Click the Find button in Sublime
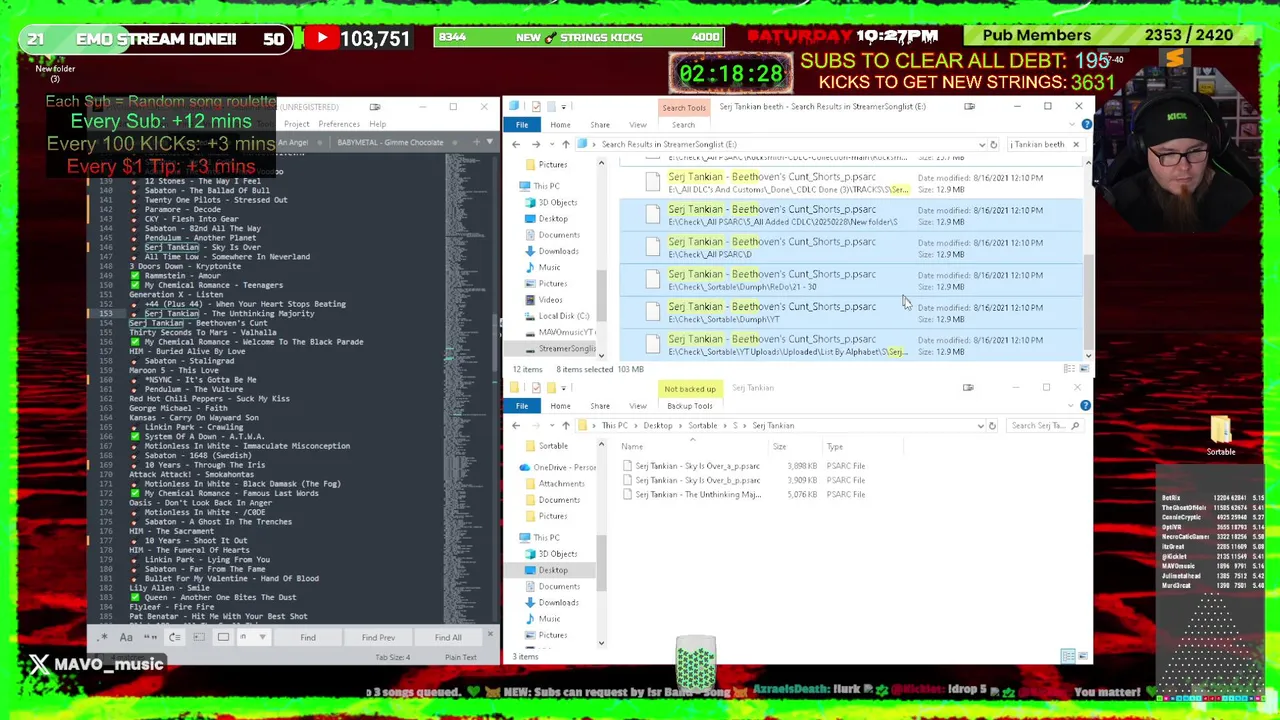1280x720 pixels. pos(308,637)
